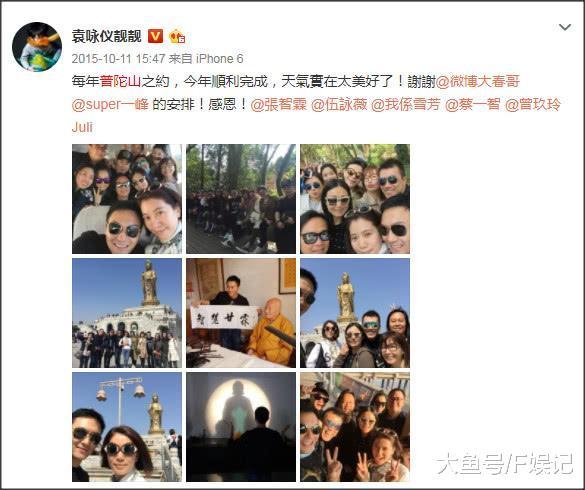Open the peace-sign group selfie thumbnail

(x=355, y=427)
